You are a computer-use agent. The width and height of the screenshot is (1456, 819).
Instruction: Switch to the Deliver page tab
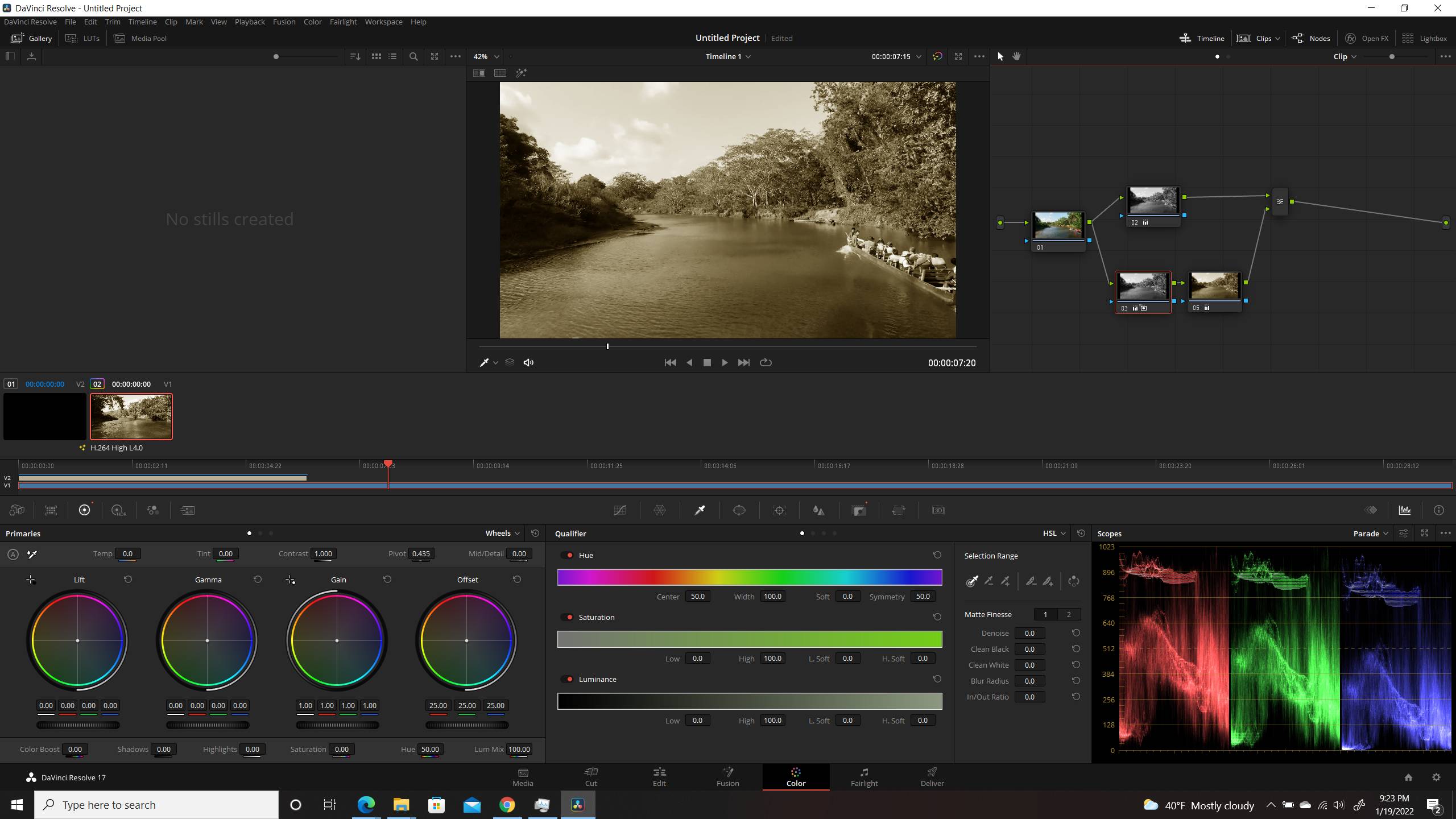point(932,777)
